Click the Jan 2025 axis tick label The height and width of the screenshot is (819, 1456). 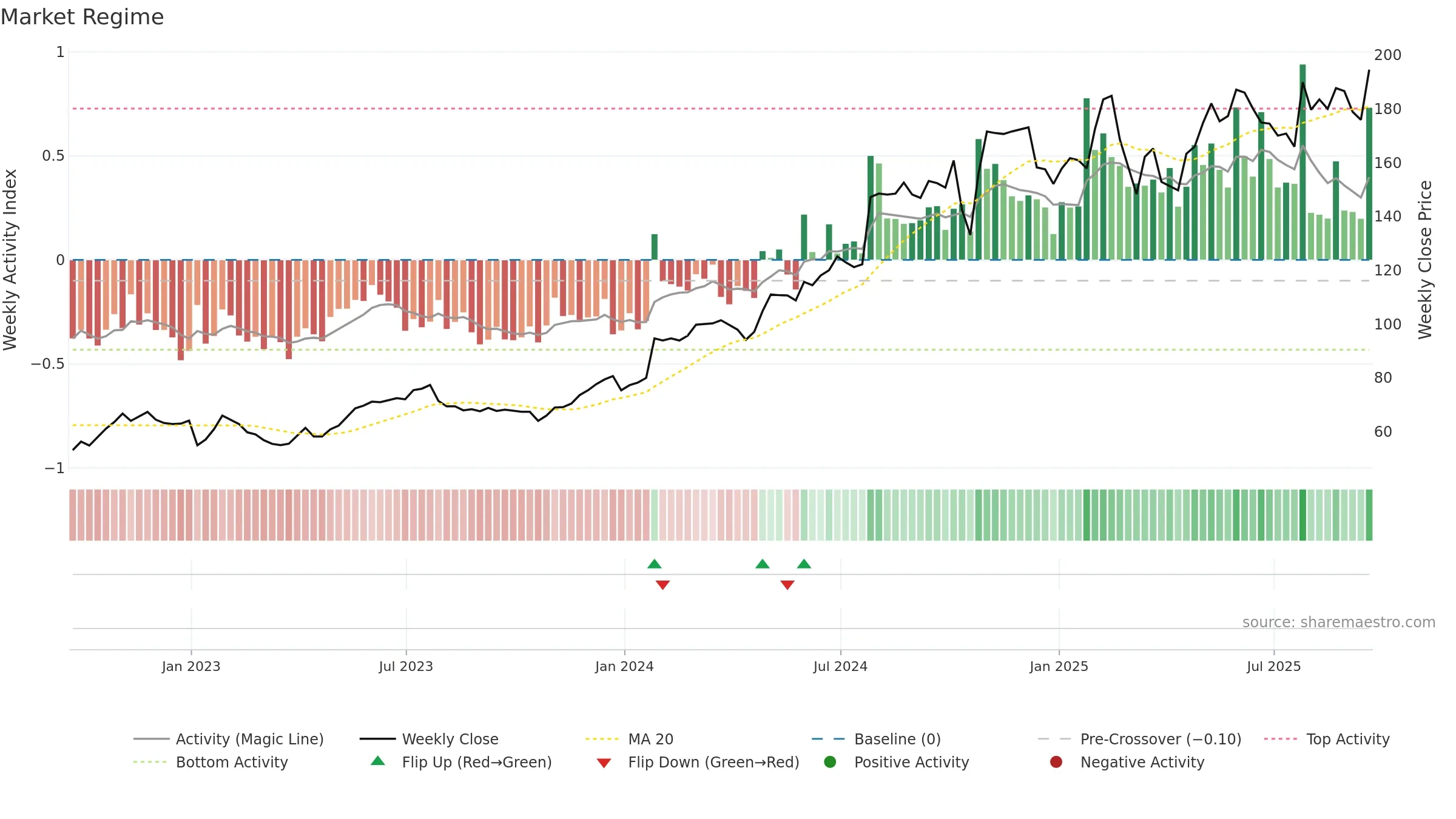point(1059,667)
